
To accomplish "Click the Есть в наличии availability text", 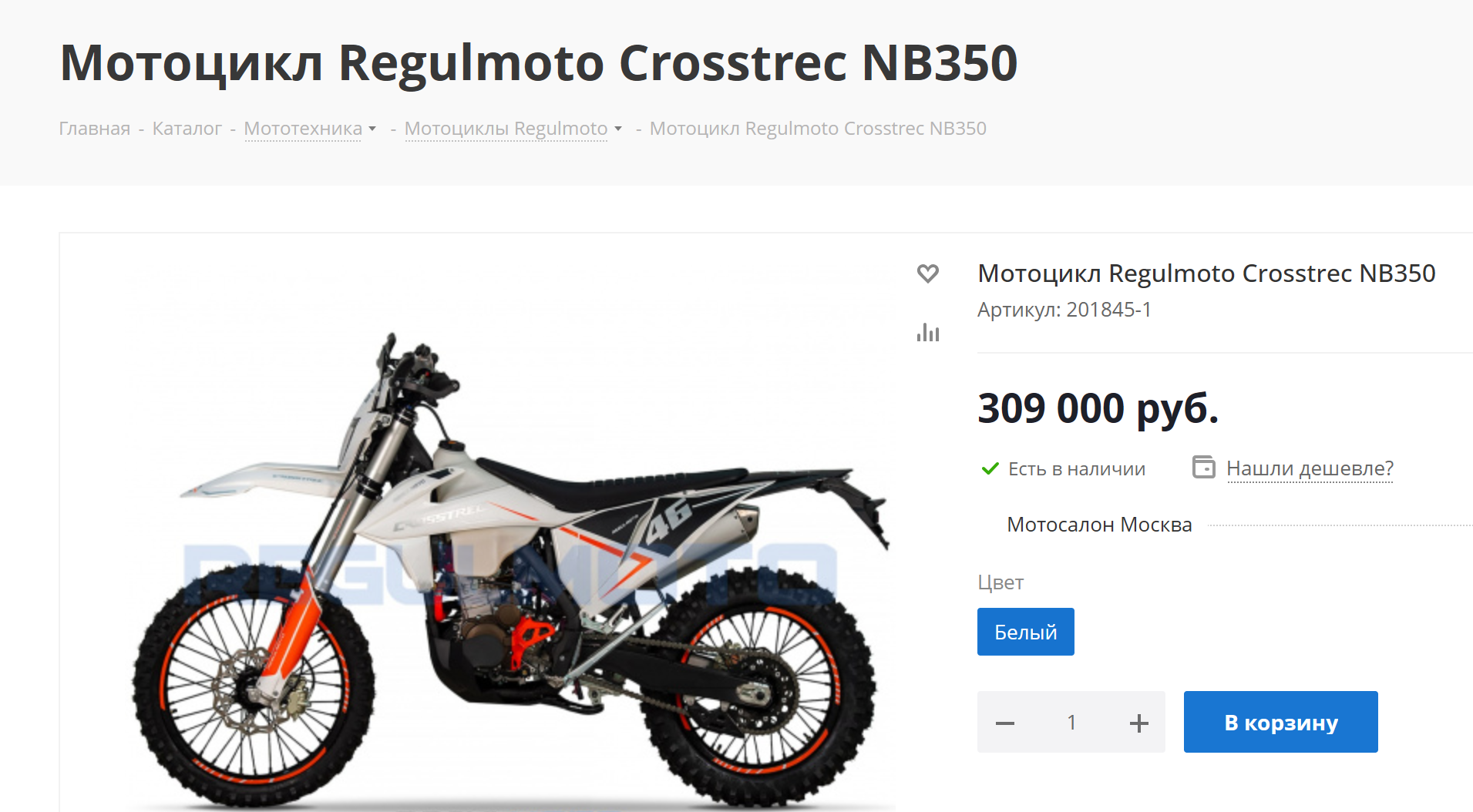I will [x=1077, y=468].
